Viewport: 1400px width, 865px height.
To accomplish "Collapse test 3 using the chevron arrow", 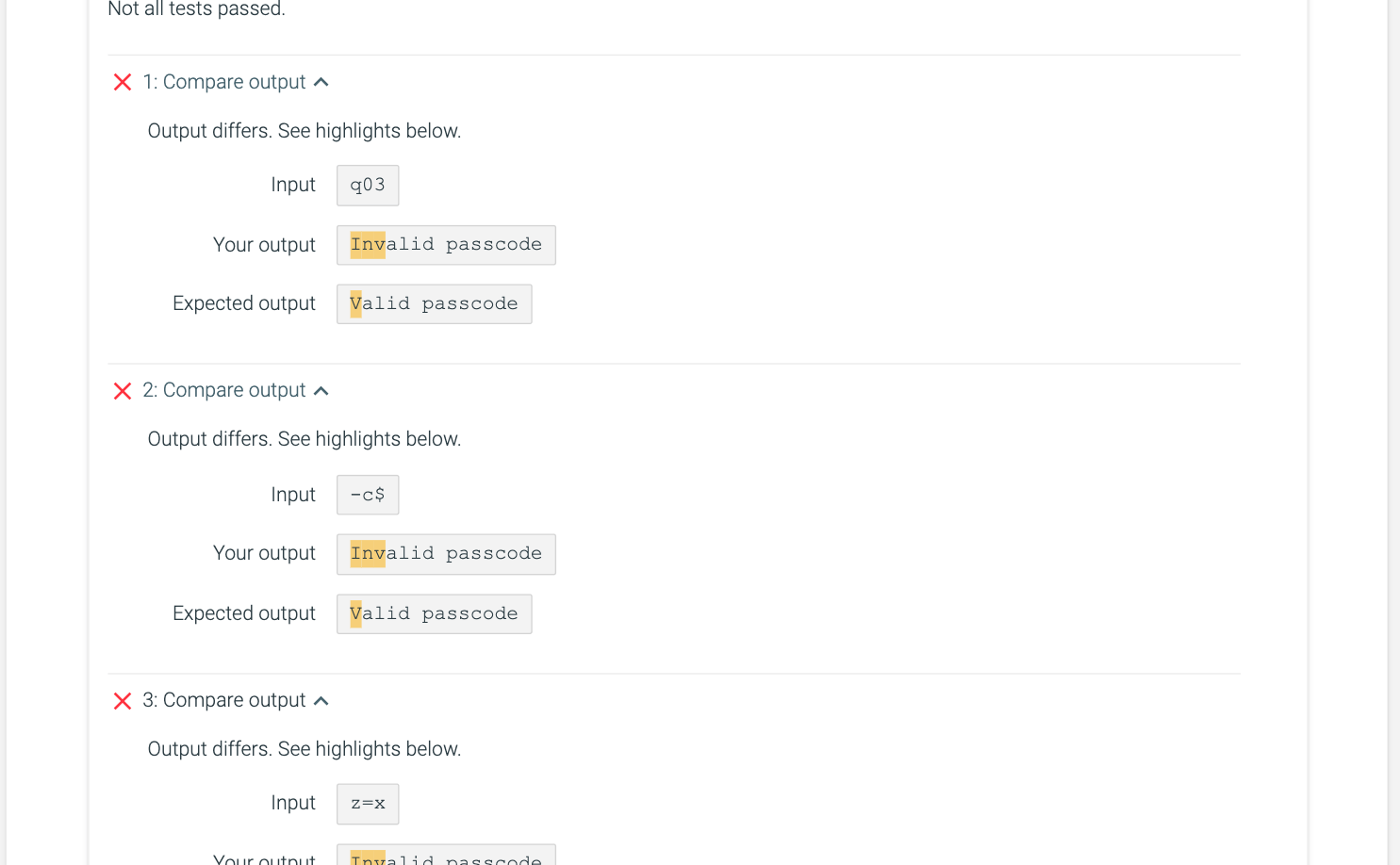I will click(x=321, y=701).
